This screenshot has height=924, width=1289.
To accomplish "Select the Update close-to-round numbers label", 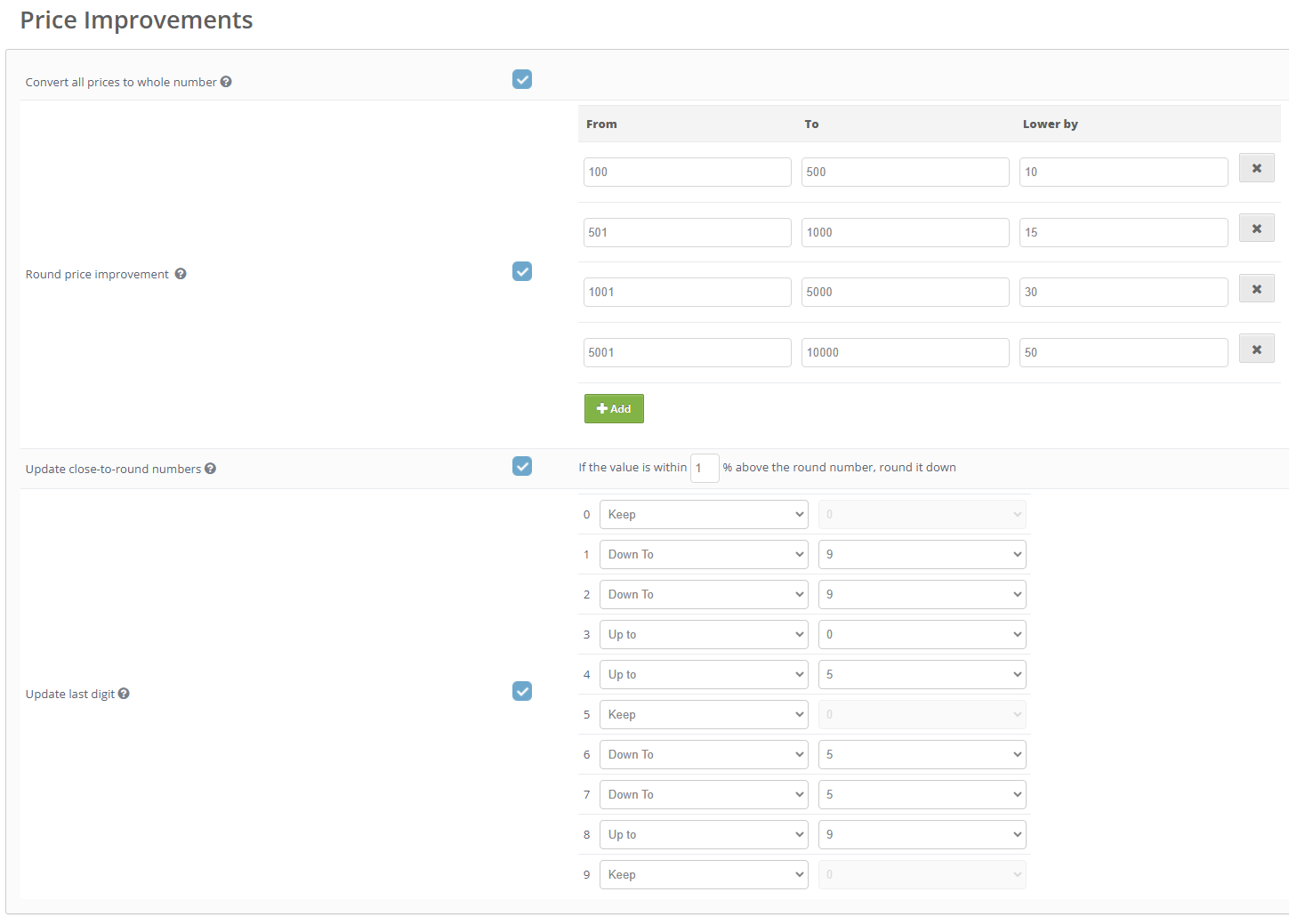I will point(113,469).
